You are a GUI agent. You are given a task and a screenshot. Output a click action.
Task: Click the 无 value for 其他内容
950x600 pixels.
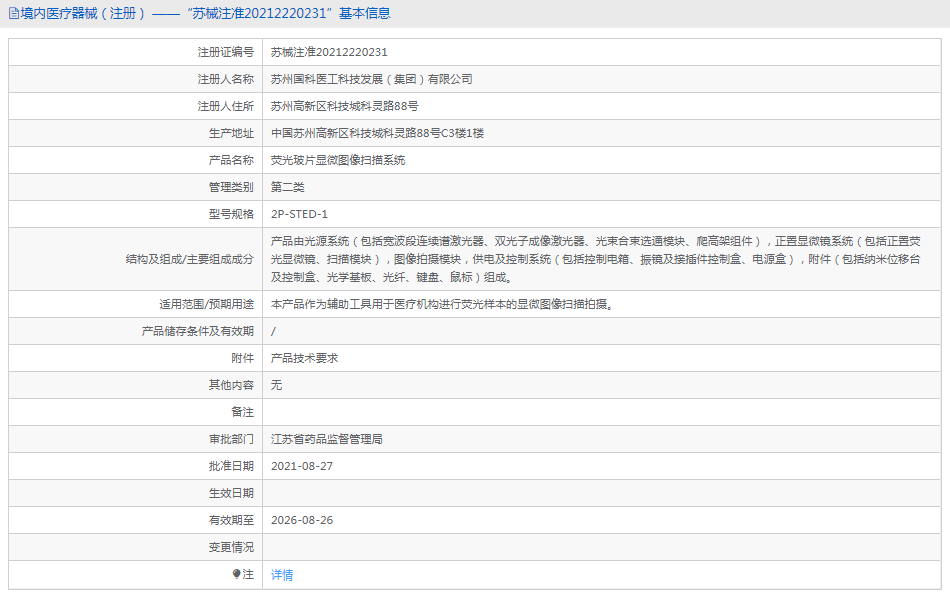point(276,385)
